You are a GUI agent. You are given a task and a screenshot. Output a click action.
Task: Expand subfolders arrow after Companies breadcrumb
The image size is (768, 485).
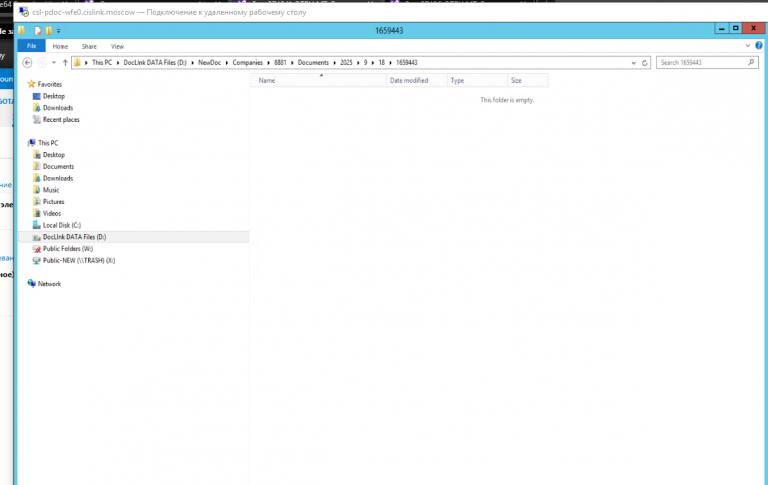268,63
